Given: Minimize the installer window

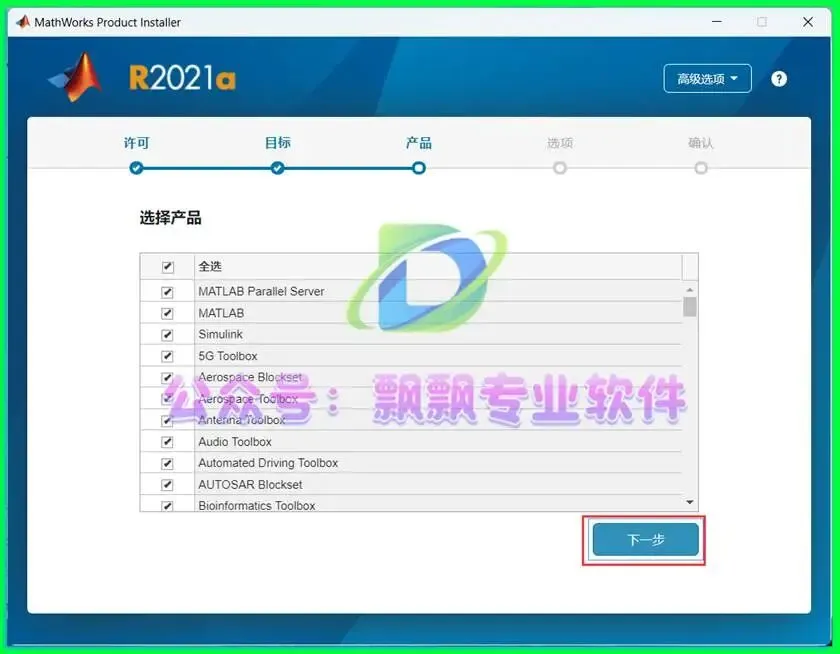Looking at the screenshot, I should (716, 22).
